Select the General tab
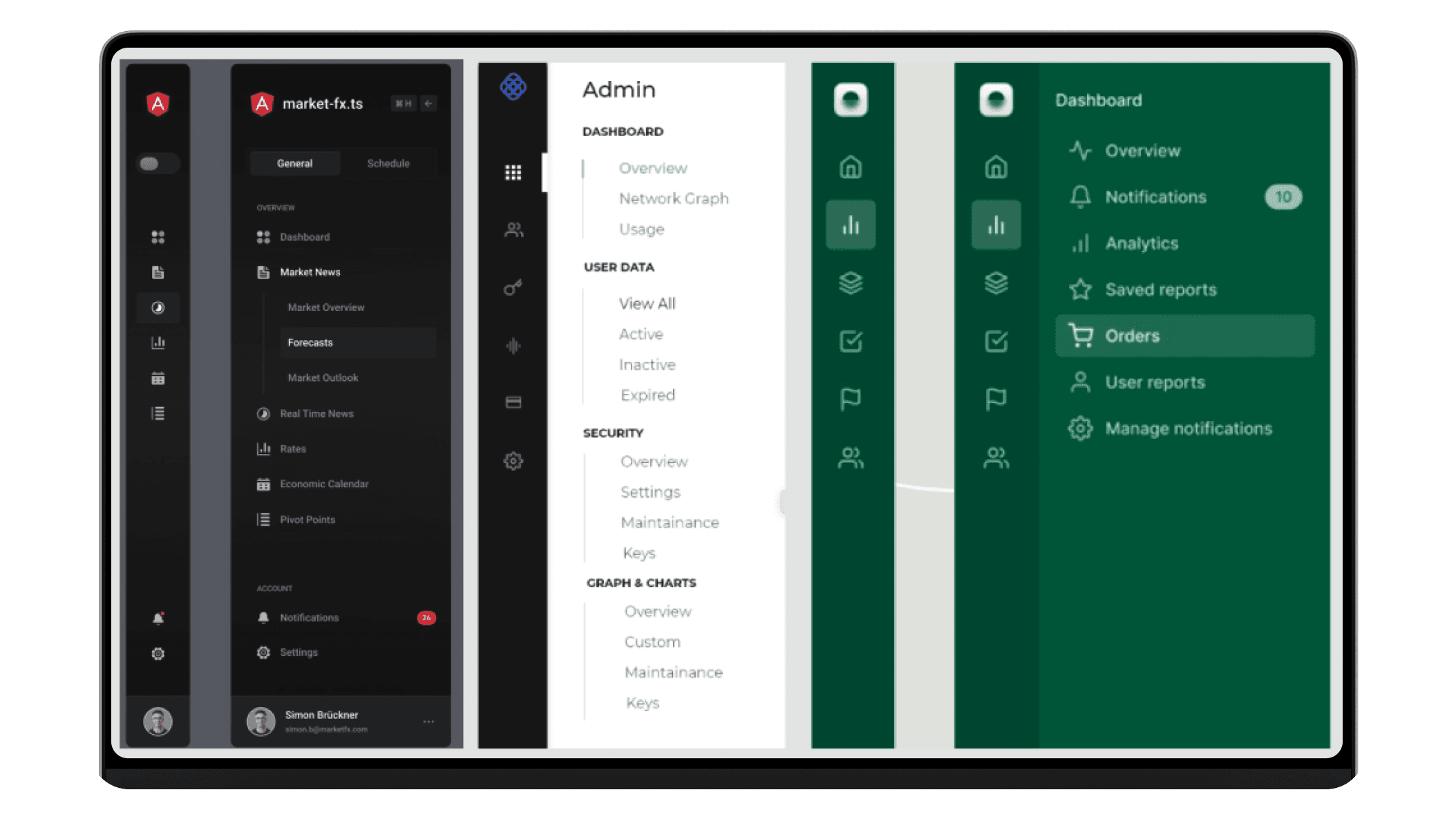1456x819 pixels. point(295,163)
